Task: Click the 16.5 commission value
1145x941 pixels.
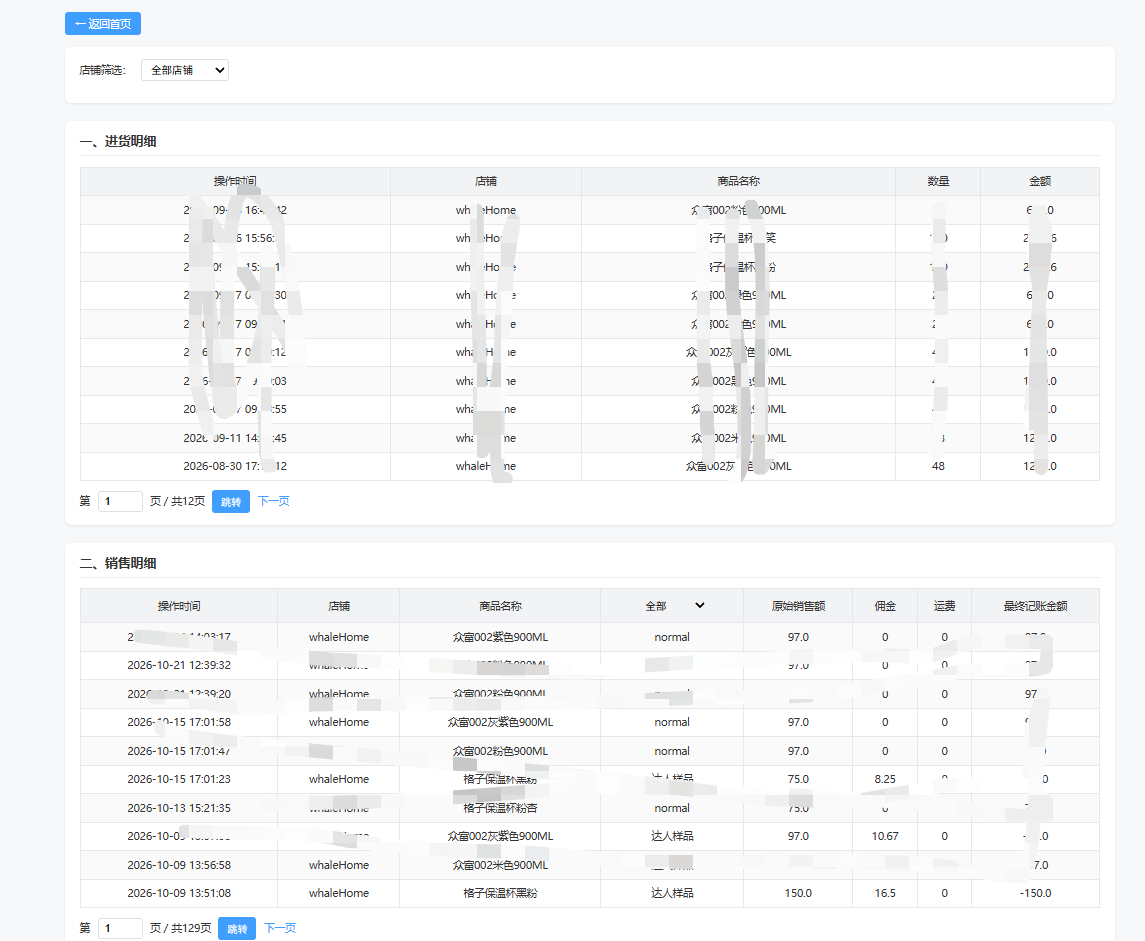Action: [885, 894]
